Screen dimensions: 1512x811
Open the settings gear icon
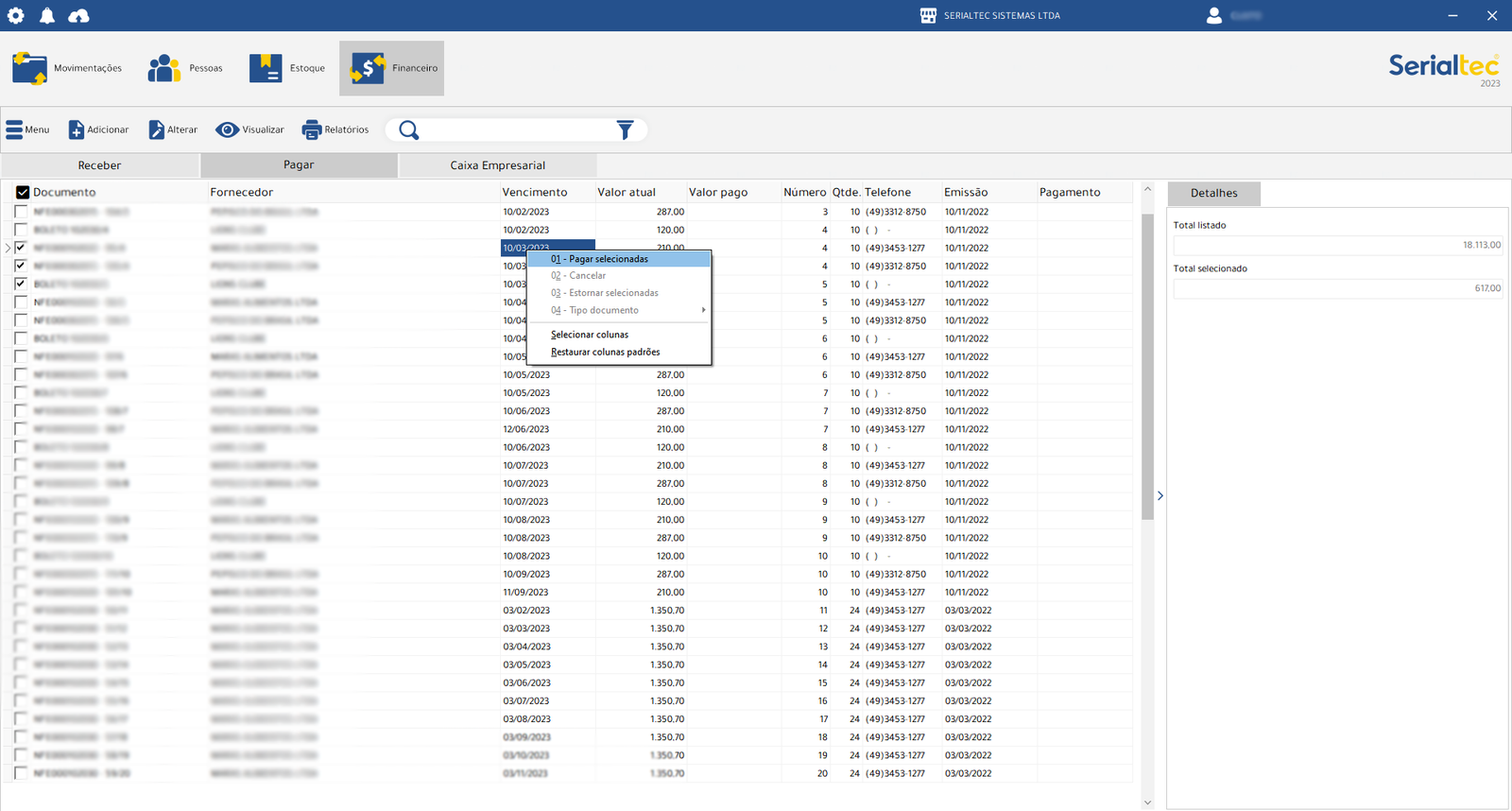[x=16, y=15]
